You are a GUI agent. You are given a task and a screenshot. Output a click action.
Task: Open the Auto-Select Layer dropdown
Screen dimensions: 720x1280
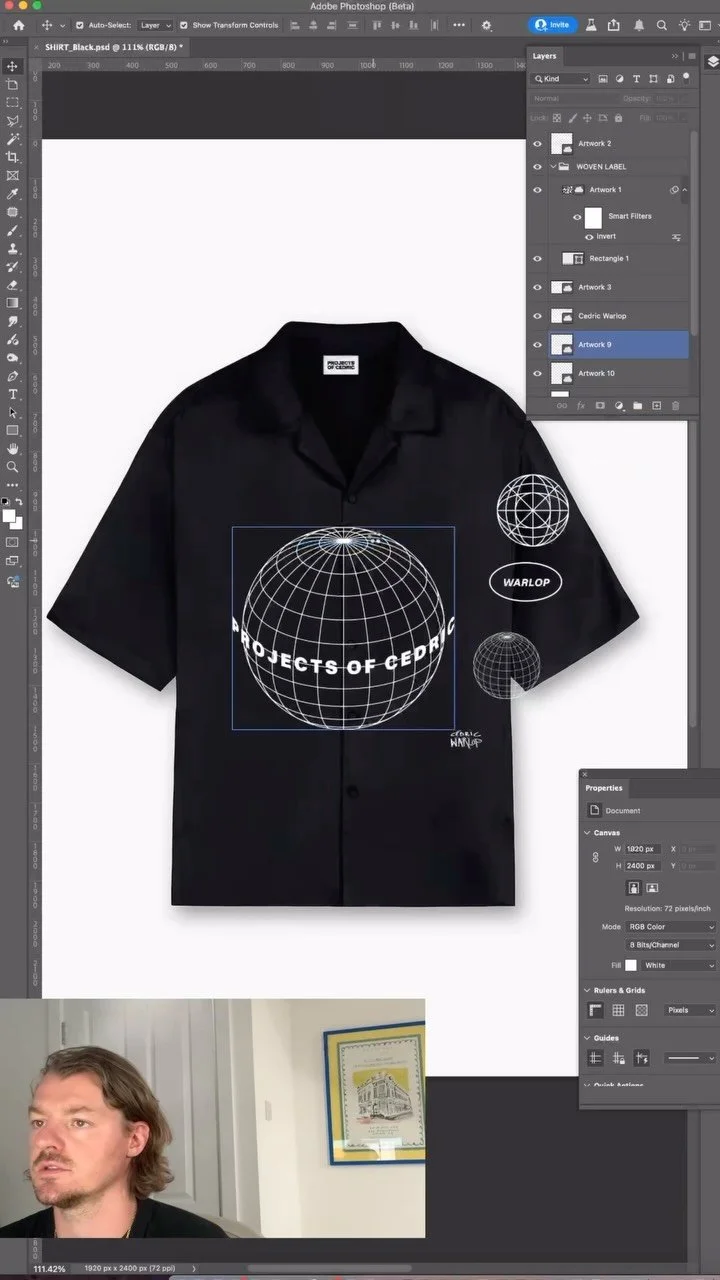154,25
